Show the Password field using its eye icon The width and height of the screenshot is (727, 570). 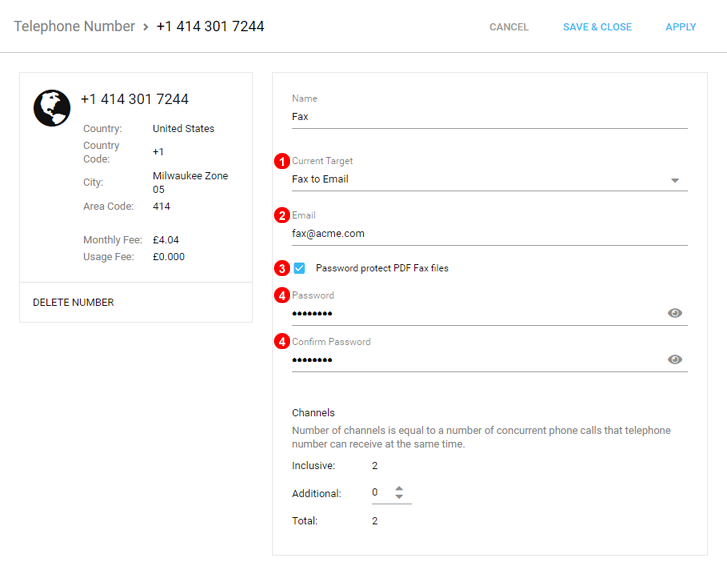pyautogui.click(x=675, y=313)
